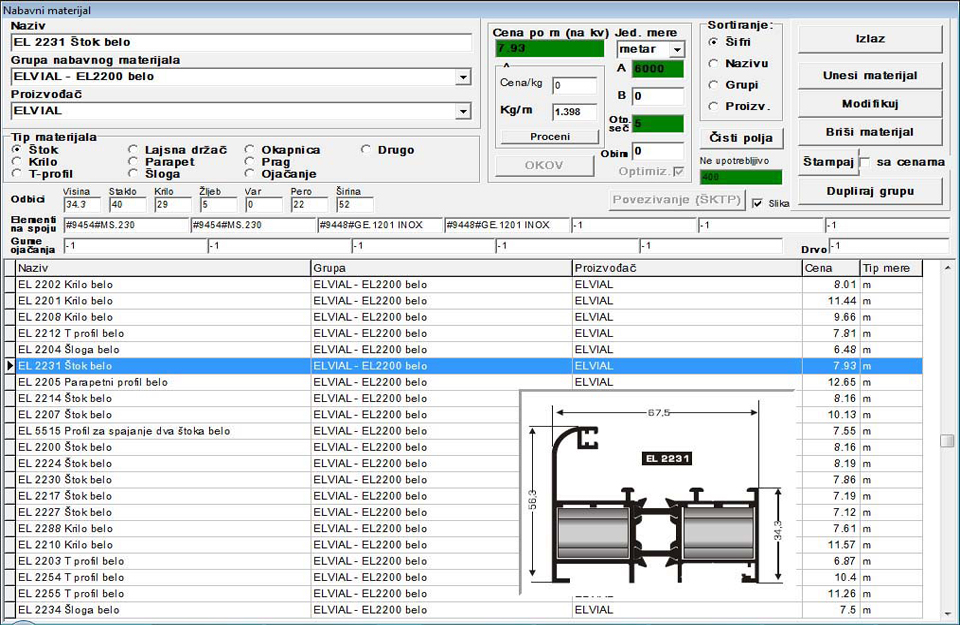Sort table by Cena column header

click(831, 268)
